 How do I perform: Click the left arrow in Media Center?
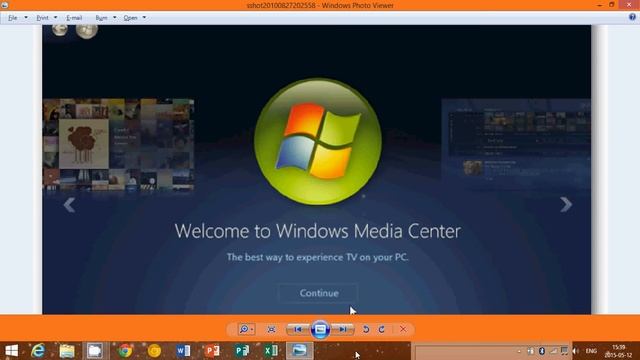[69, 205]
